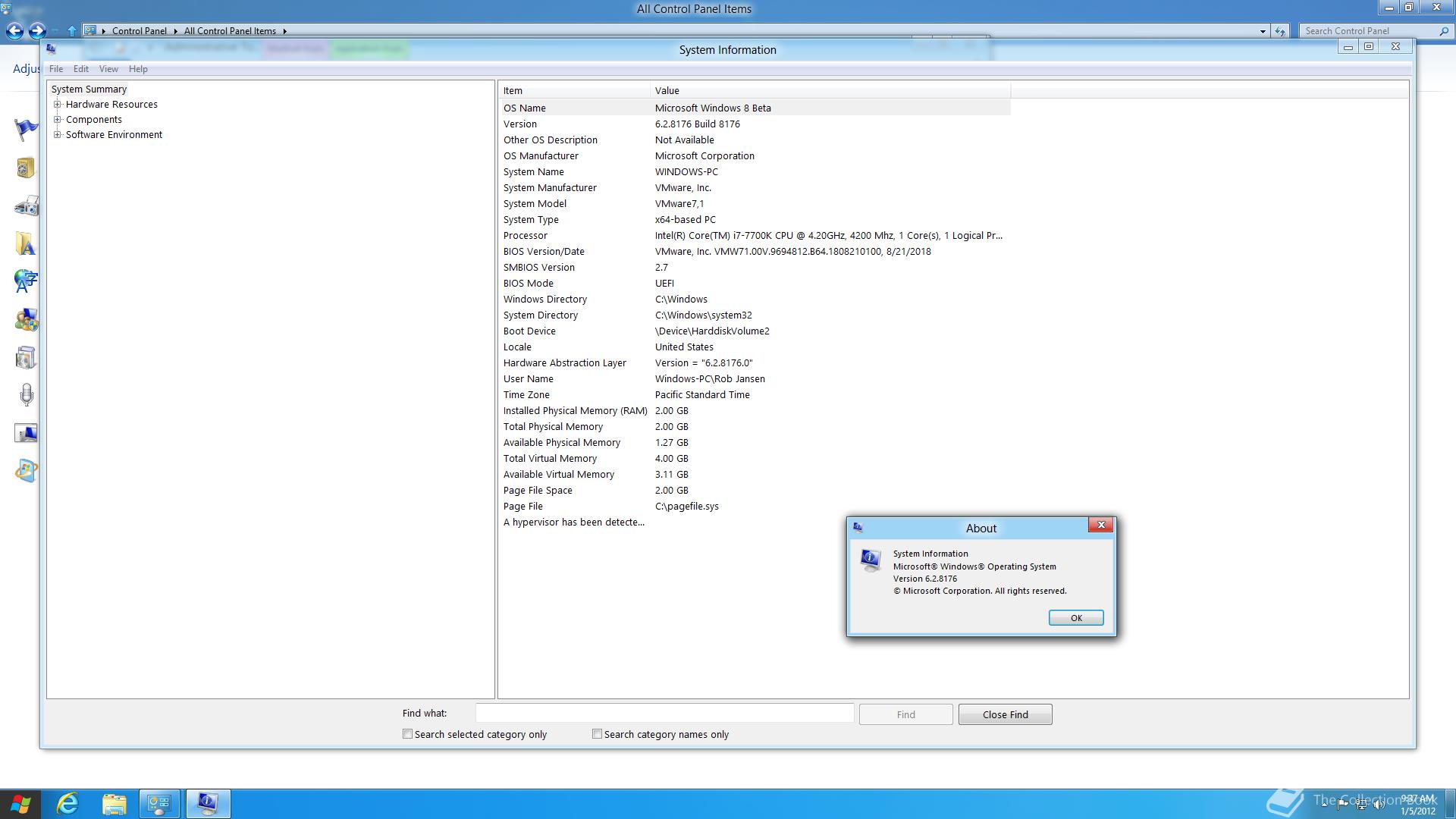The image size is (1456, 819).
Task: Open the monitor icon below the microphone
Action: point(26,433)
